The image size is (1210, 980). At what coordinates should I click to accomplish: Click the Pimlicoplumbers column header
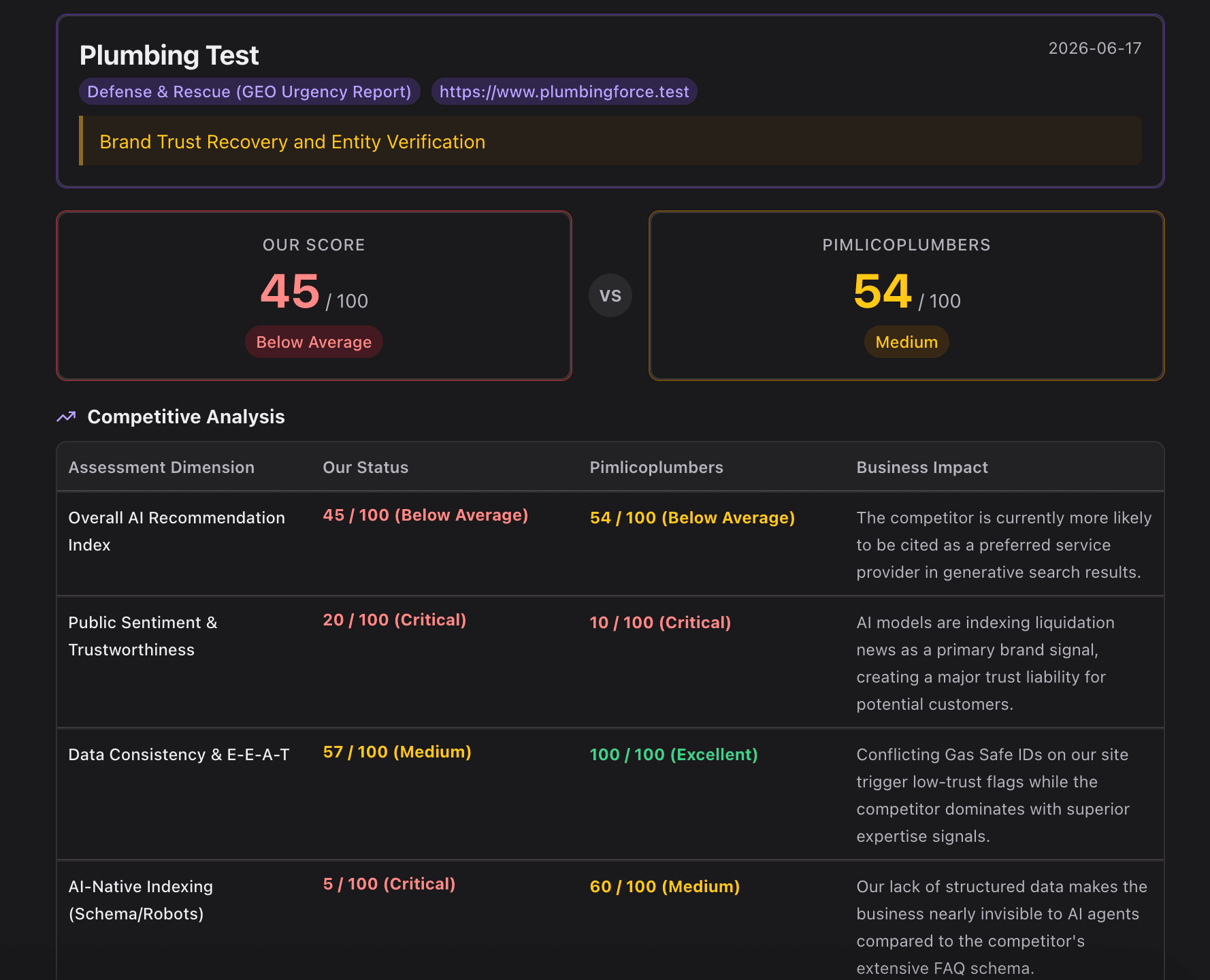[x=656, y=468]
